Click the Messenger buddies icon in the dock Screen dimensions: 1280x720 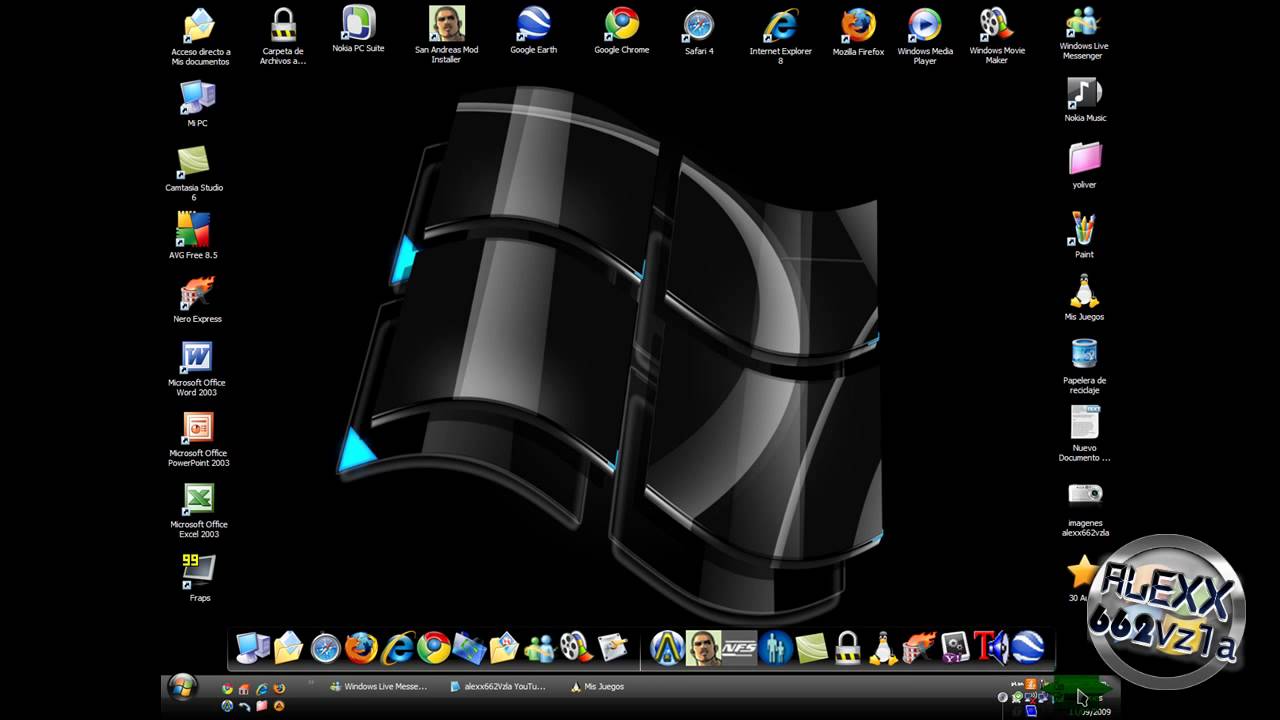pos(540,648)
